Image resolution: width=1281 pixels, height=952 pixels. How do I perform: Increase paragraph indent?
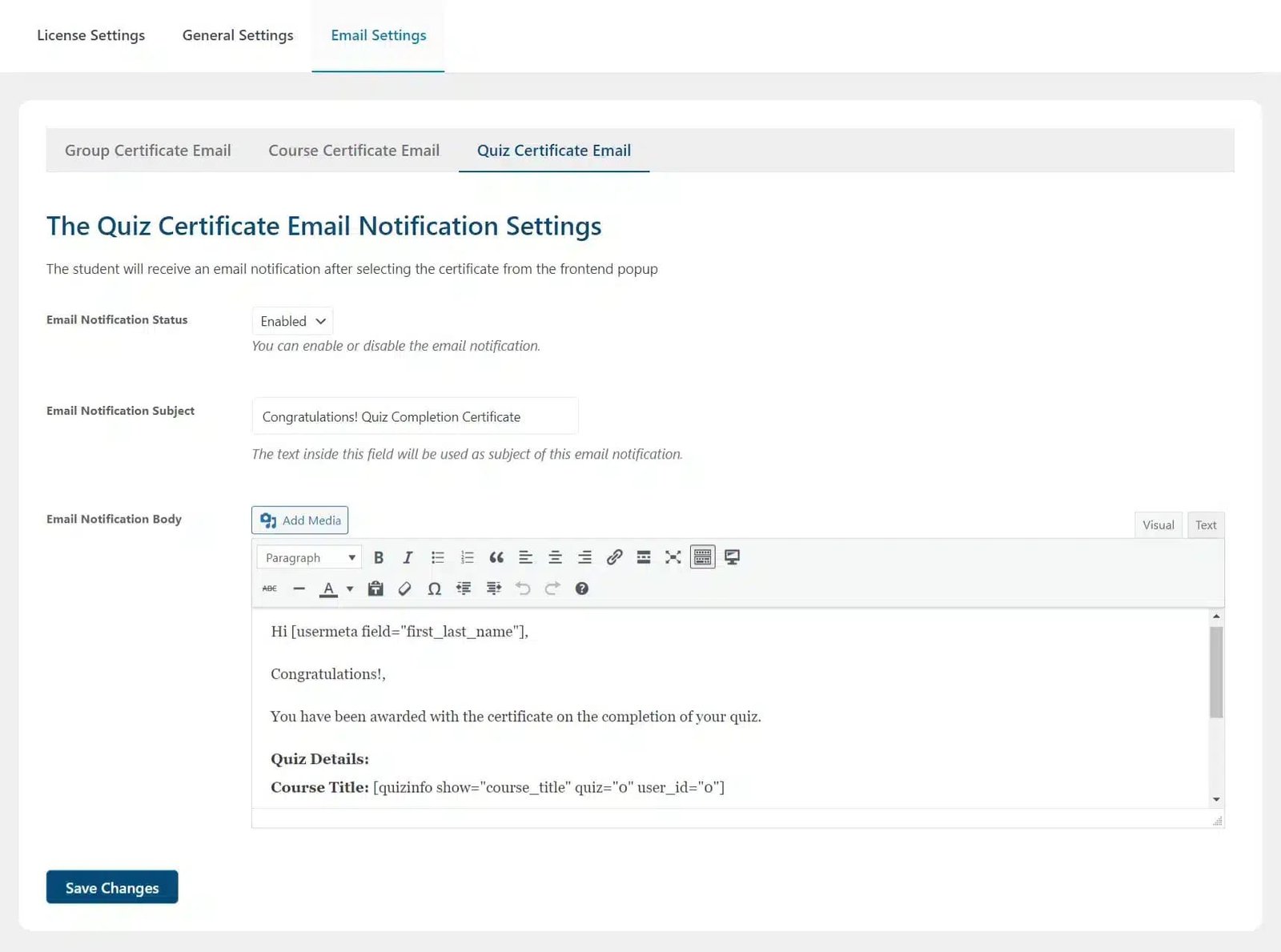coord(493,588)
